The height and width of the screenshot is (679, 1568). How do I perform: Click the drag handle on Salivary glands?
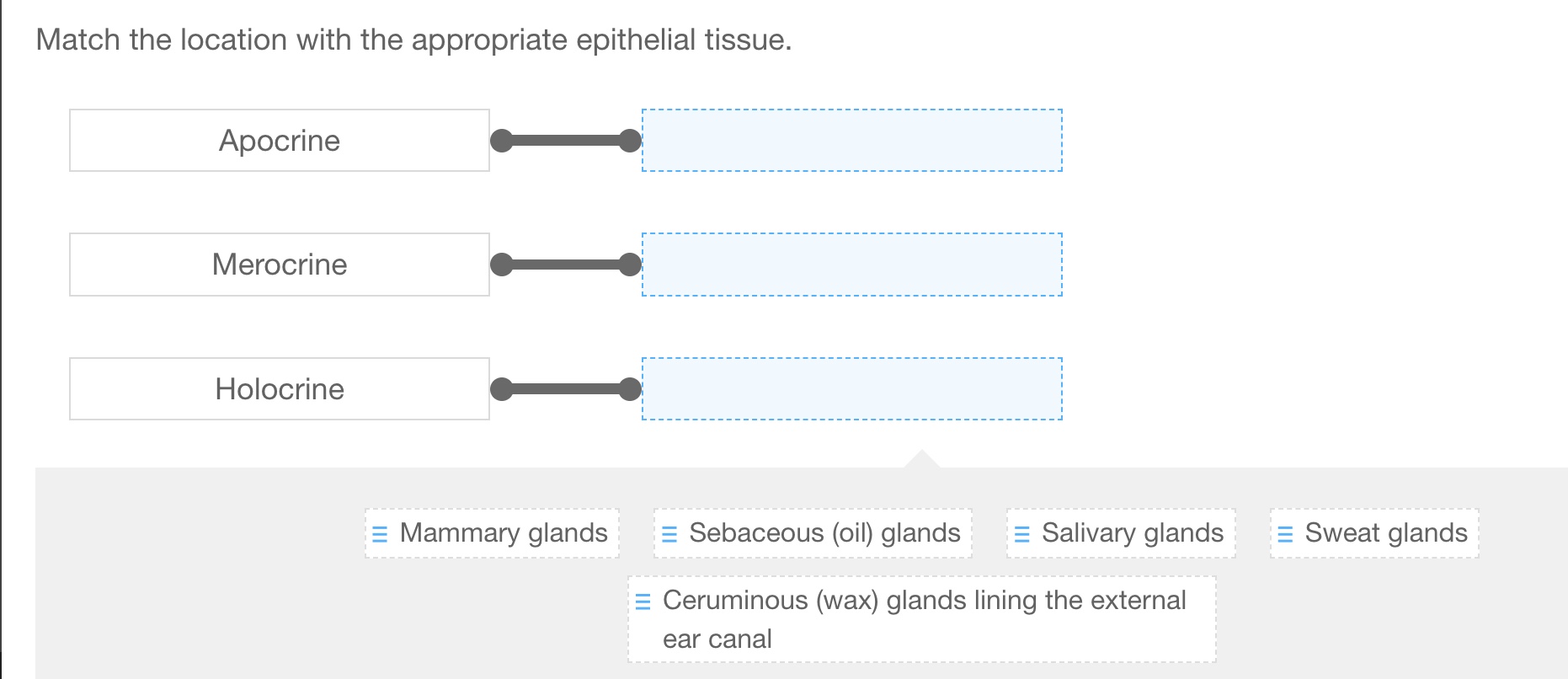[x=1021, y=533]
